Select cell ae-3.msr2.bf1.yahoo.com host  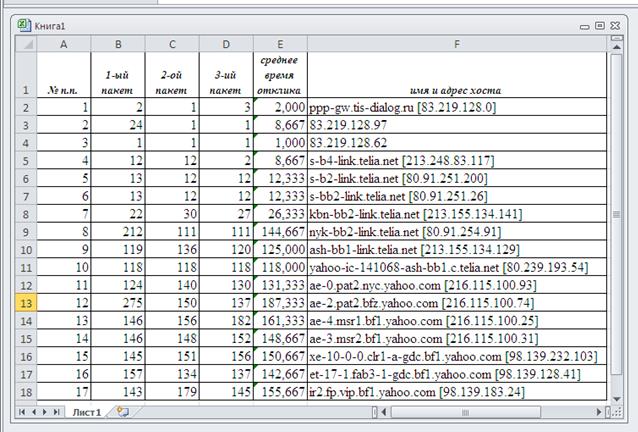point(457,338)
